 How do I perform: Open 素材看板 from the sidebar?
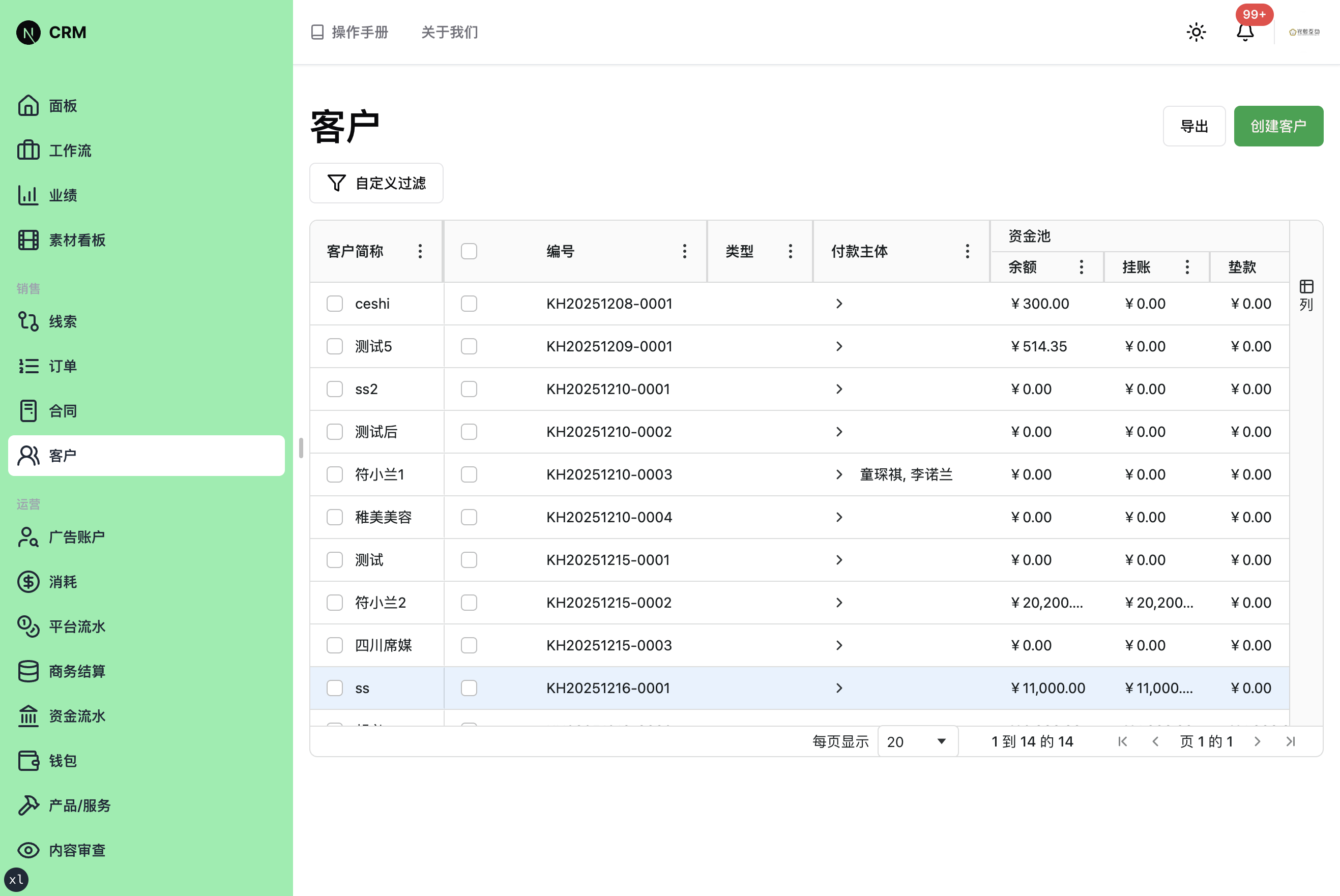point(77,240)
